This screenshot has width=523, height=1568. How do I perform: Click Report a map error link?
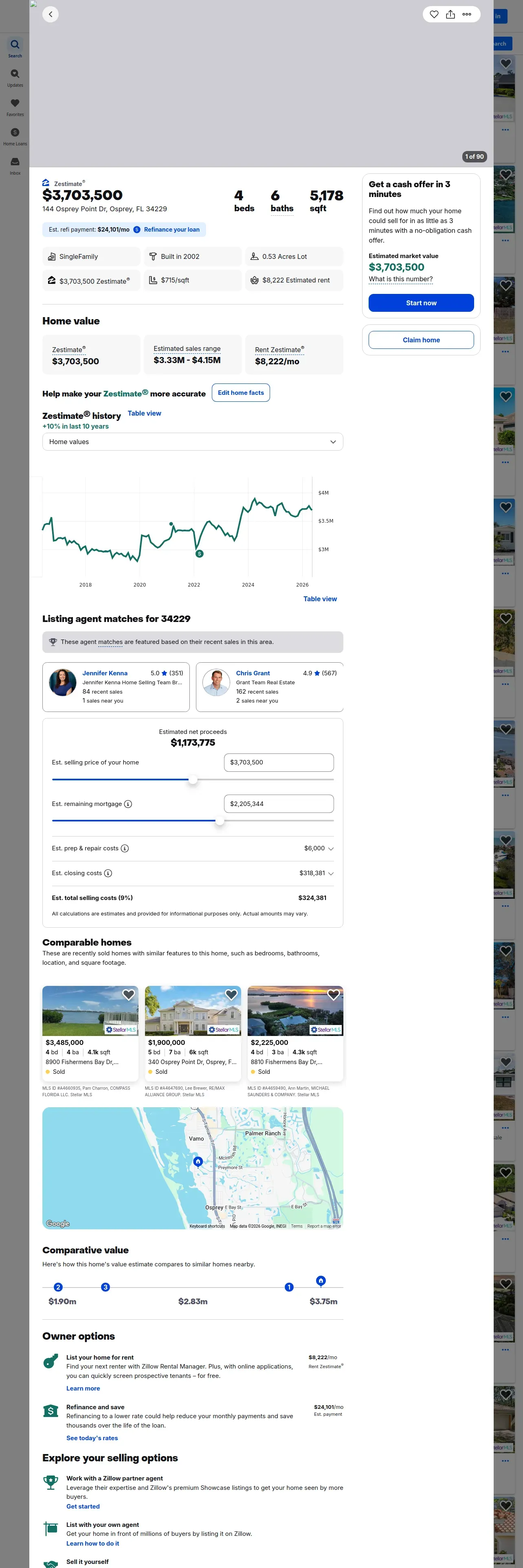point(324,1226)
